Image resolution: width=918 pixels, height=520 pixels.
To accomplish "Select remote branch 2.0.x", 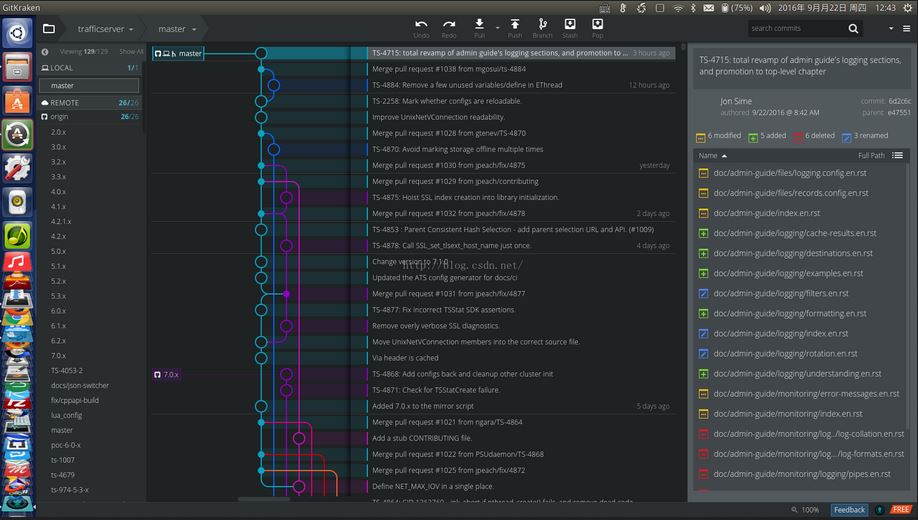I will tap(58, 132).
